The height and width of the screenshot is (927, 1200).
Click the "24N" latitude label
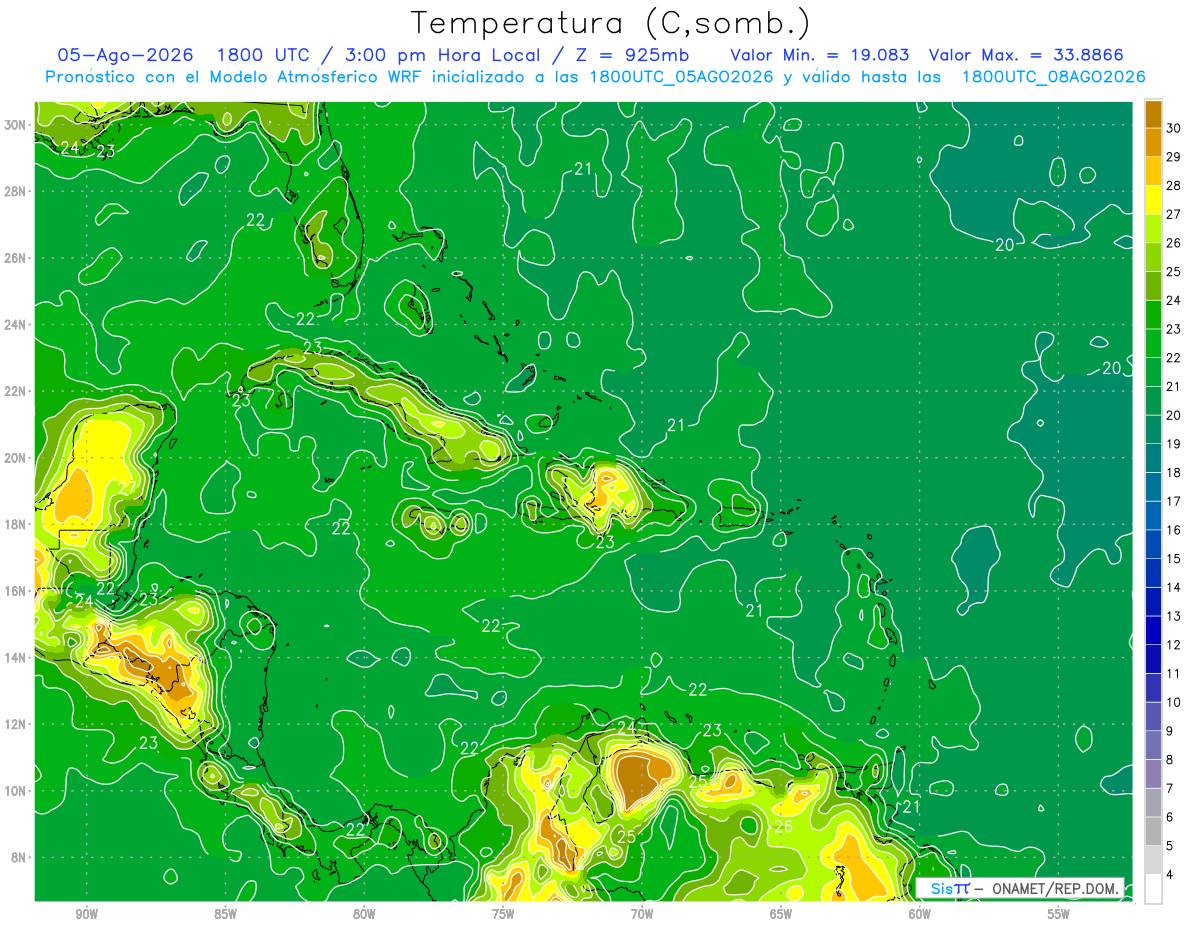15,324
